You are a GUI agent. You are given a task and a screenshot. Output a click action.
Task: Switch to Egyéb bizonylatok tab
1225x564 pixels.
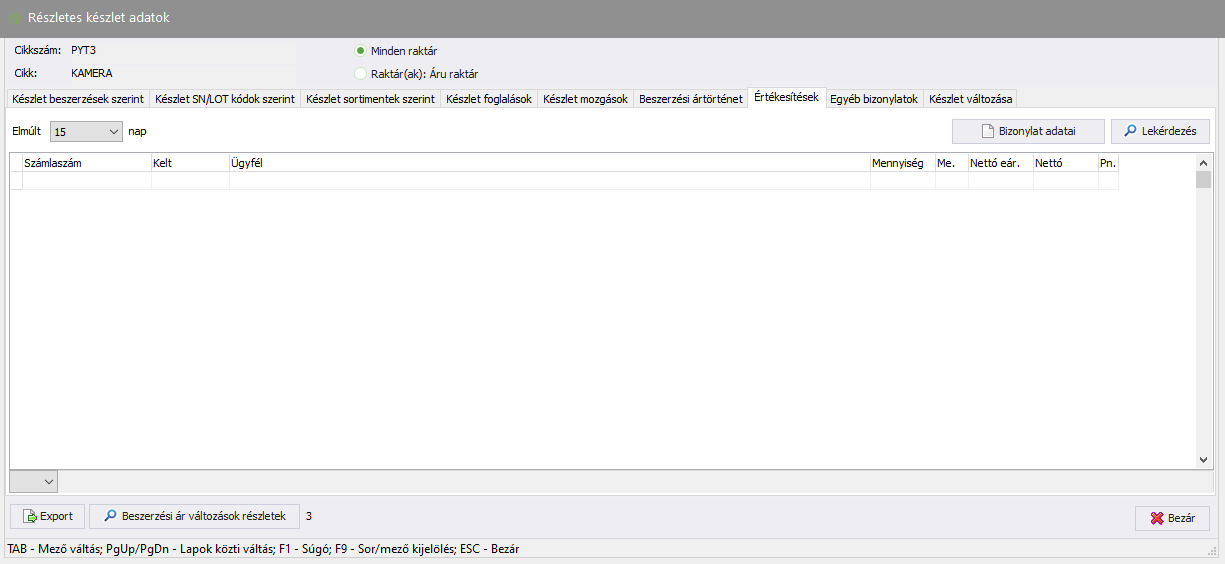[873, 99]
